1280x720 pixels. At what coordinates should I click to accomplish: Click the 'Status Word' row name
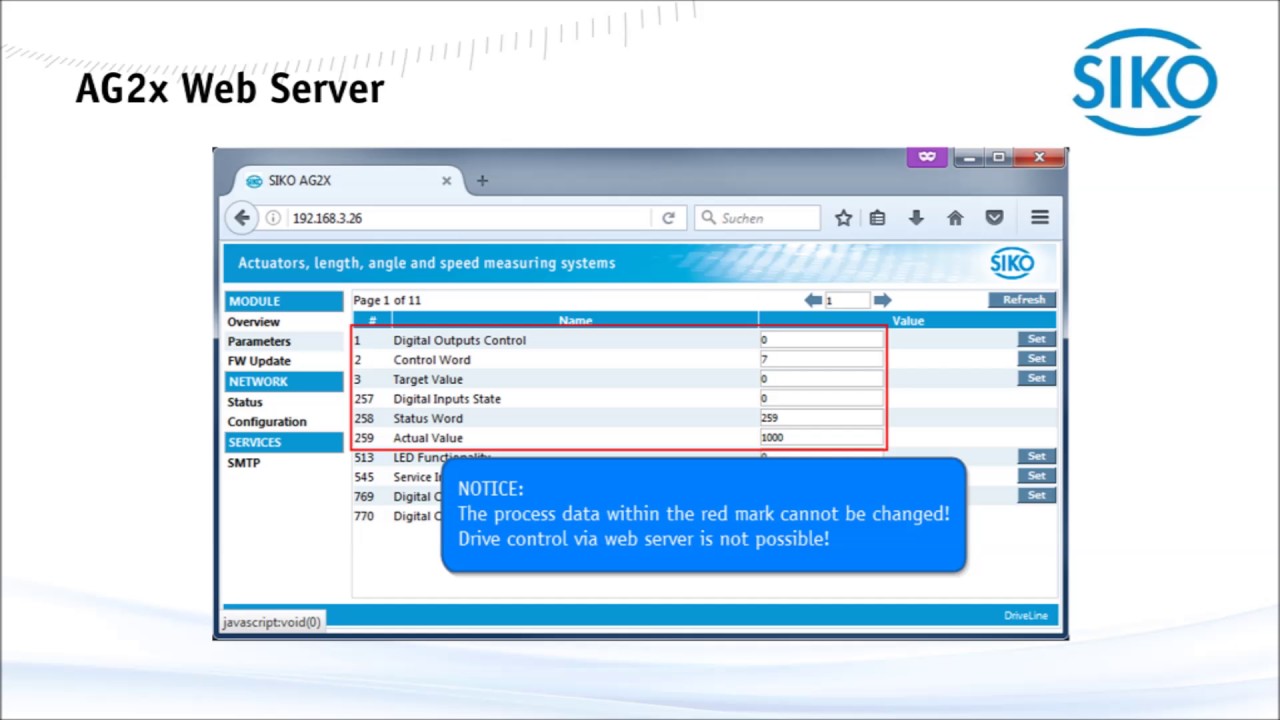(428, 418)
